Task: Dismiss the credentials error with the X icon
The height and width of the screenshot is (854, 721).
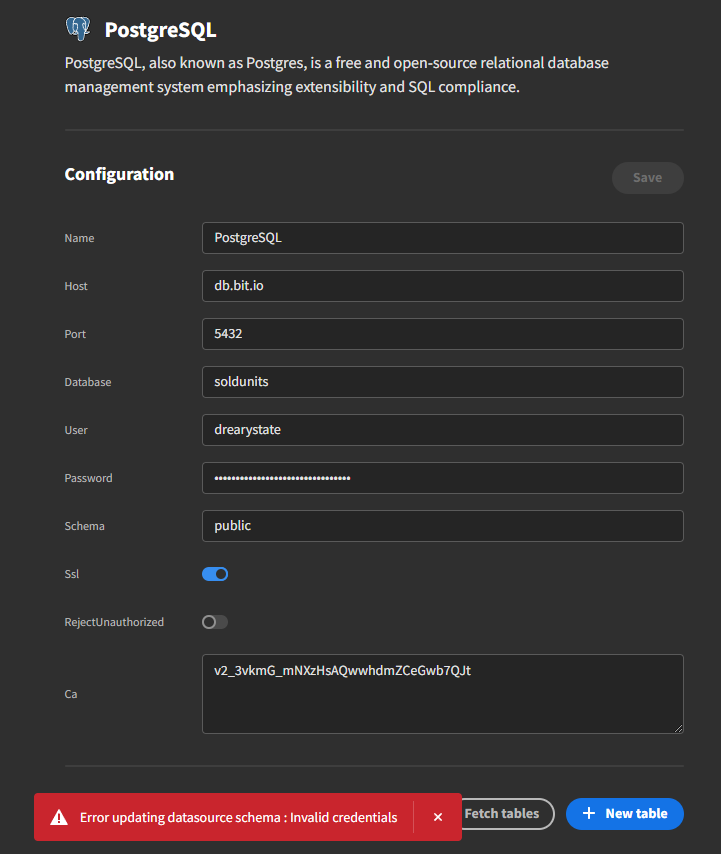Action: point(438,816)
